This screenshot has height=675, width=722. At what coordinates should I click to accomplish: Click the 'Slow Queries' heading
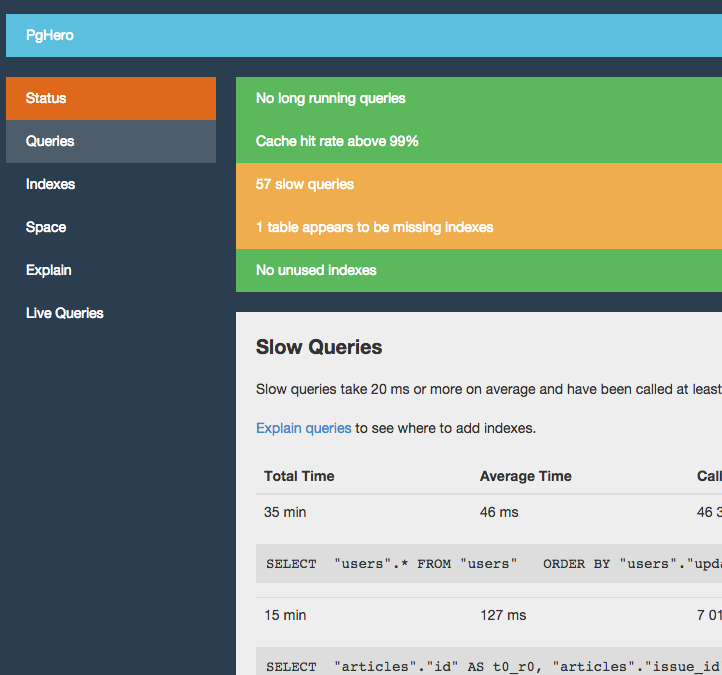tap(319, 347)
